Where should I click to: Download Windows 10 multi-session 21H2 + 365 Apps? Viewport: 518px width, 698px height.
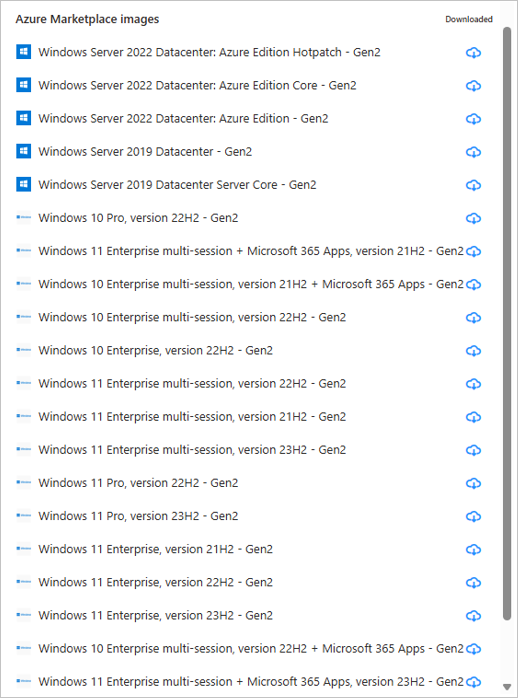473,284
